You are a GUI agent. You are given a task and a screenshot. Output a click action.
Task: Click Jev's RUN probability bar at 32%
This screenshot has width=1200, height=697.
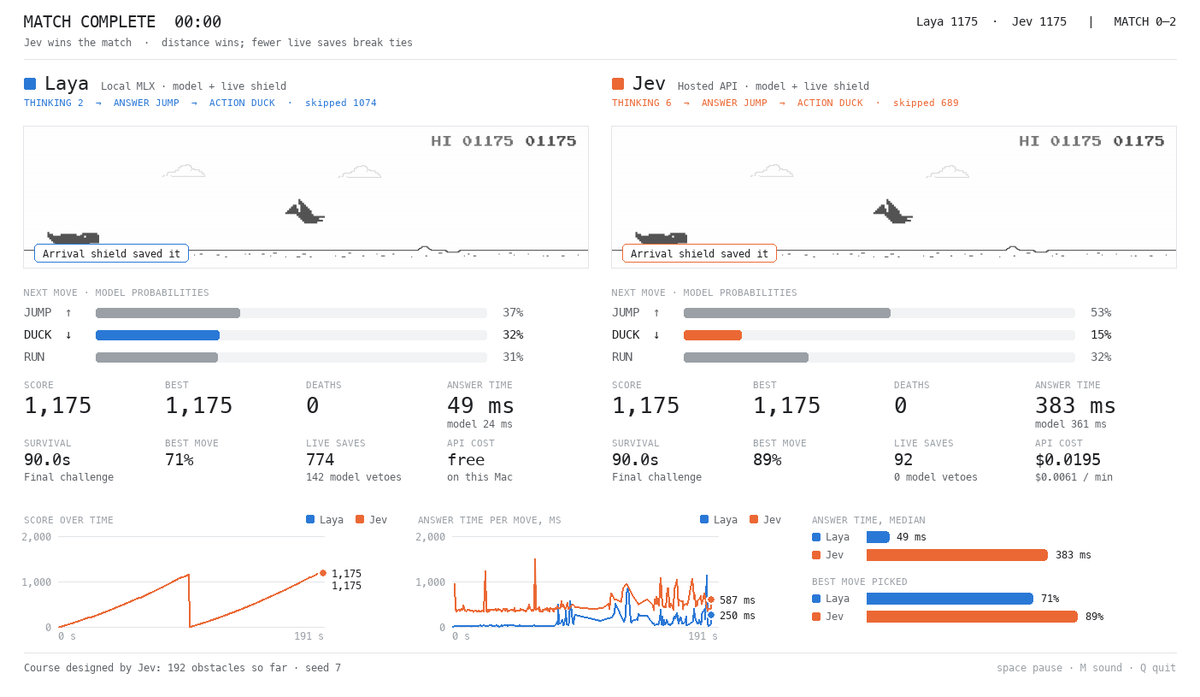click(x=746, y=357)
